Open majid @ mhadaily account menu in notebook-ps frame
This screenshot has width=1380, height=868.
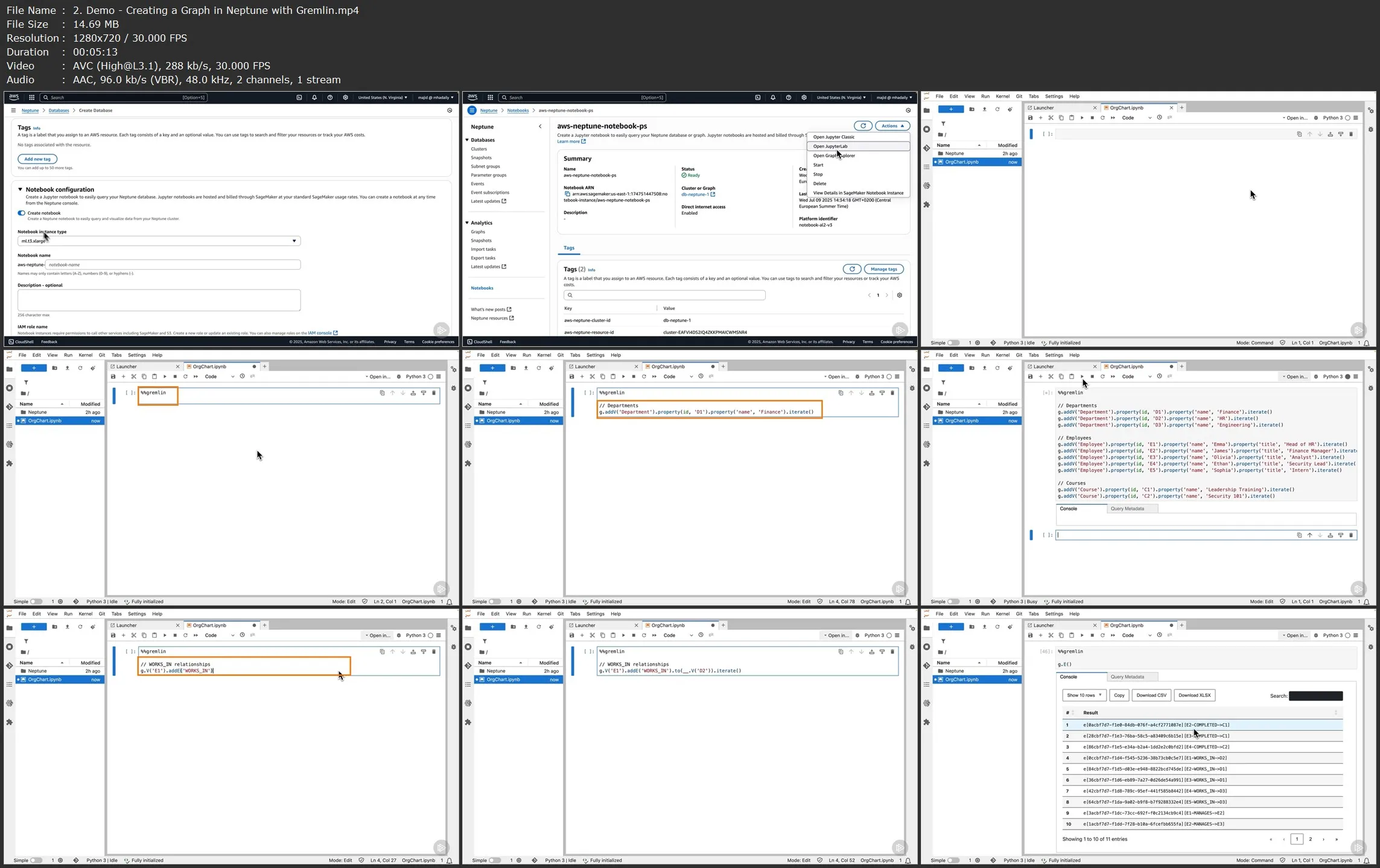[894, 97]
